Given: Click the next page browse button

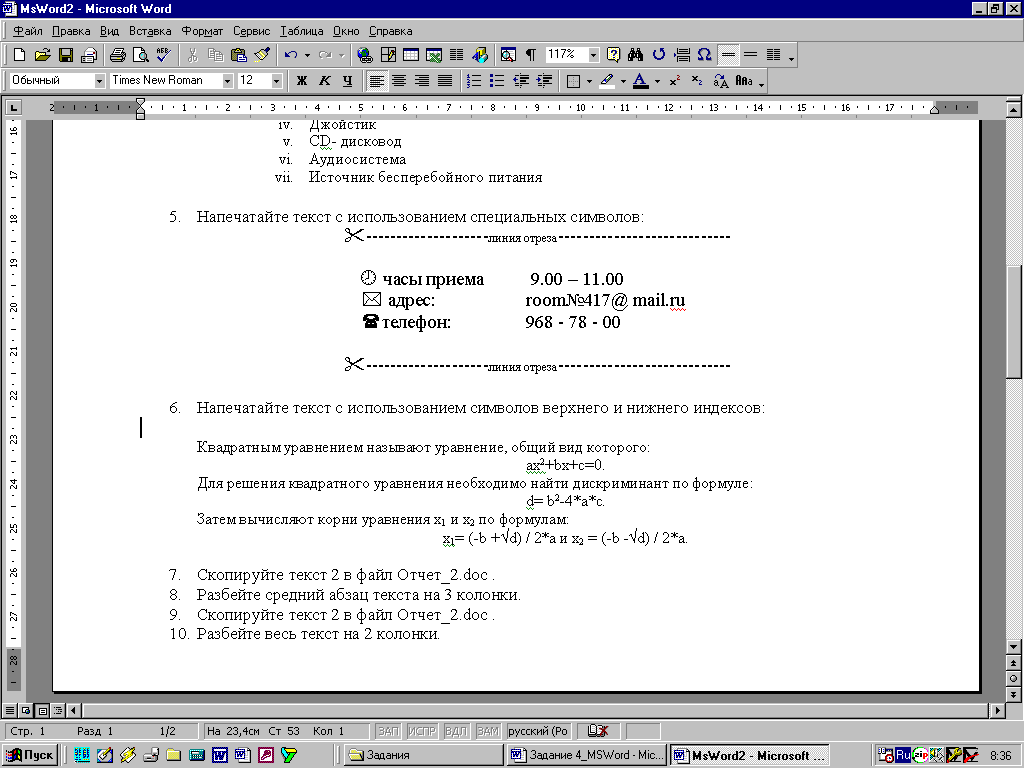Looking at the screenshot, I should point(1014,695).
